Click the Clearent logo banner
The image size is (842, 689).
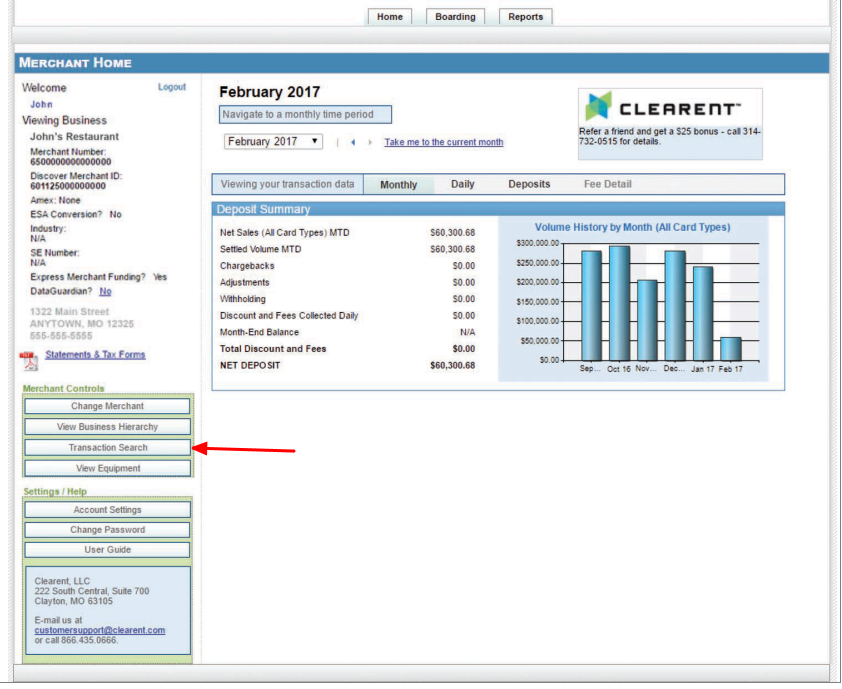tap(670, 124)
